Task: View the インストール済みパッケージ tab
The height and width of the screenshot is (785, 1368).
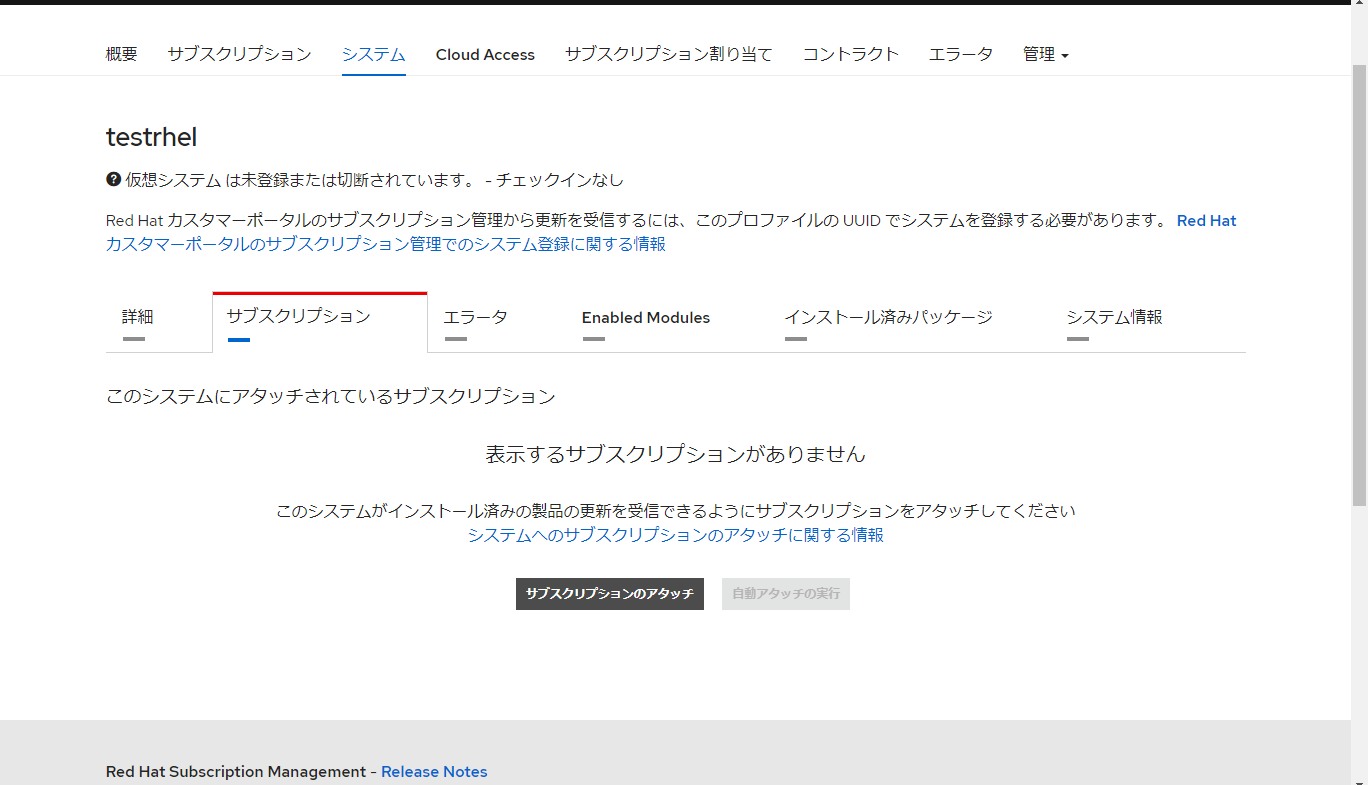Action: pos(889,317)
